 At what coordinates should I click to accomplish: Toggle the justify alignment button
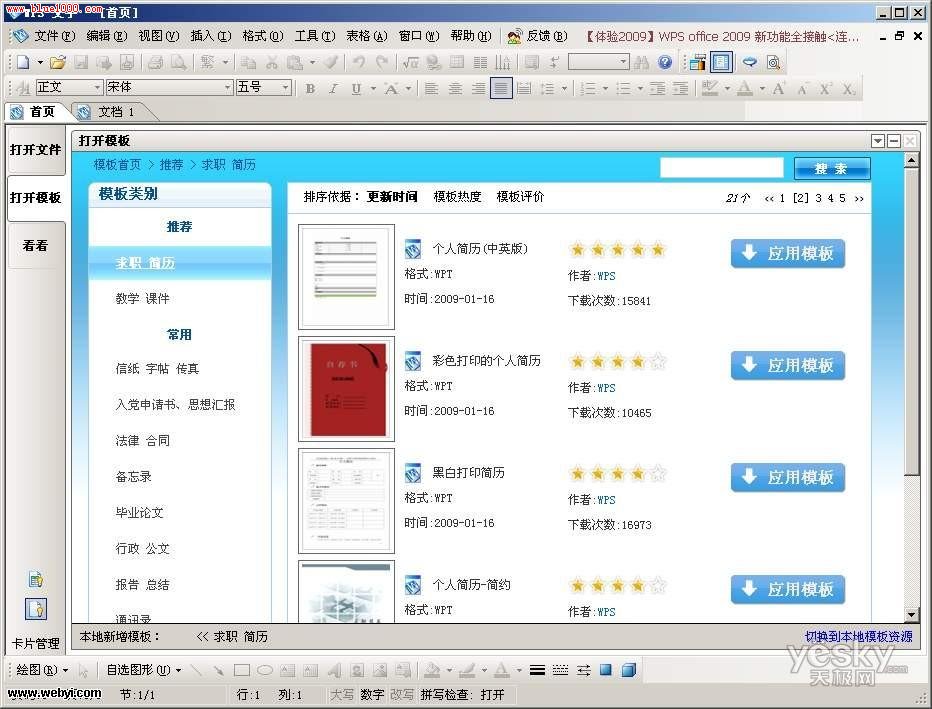[501, 88]
